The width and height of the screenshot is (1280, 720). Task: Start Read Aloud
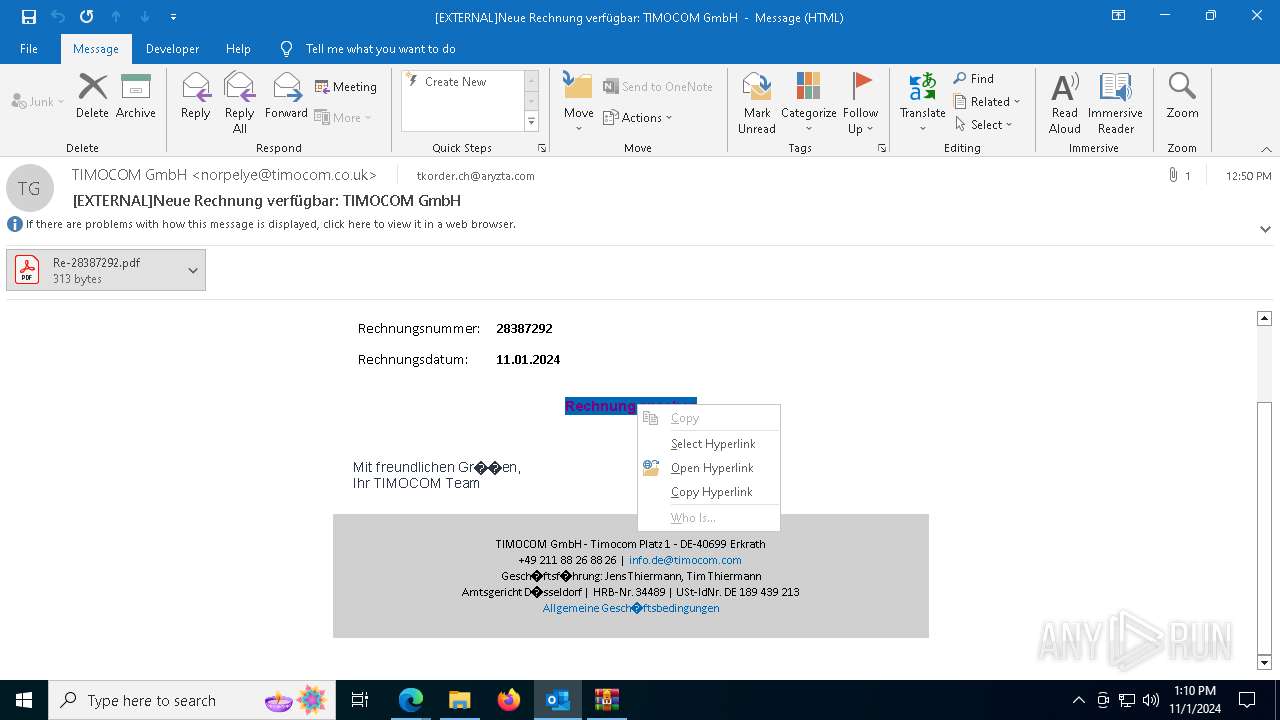[1065, 102]
